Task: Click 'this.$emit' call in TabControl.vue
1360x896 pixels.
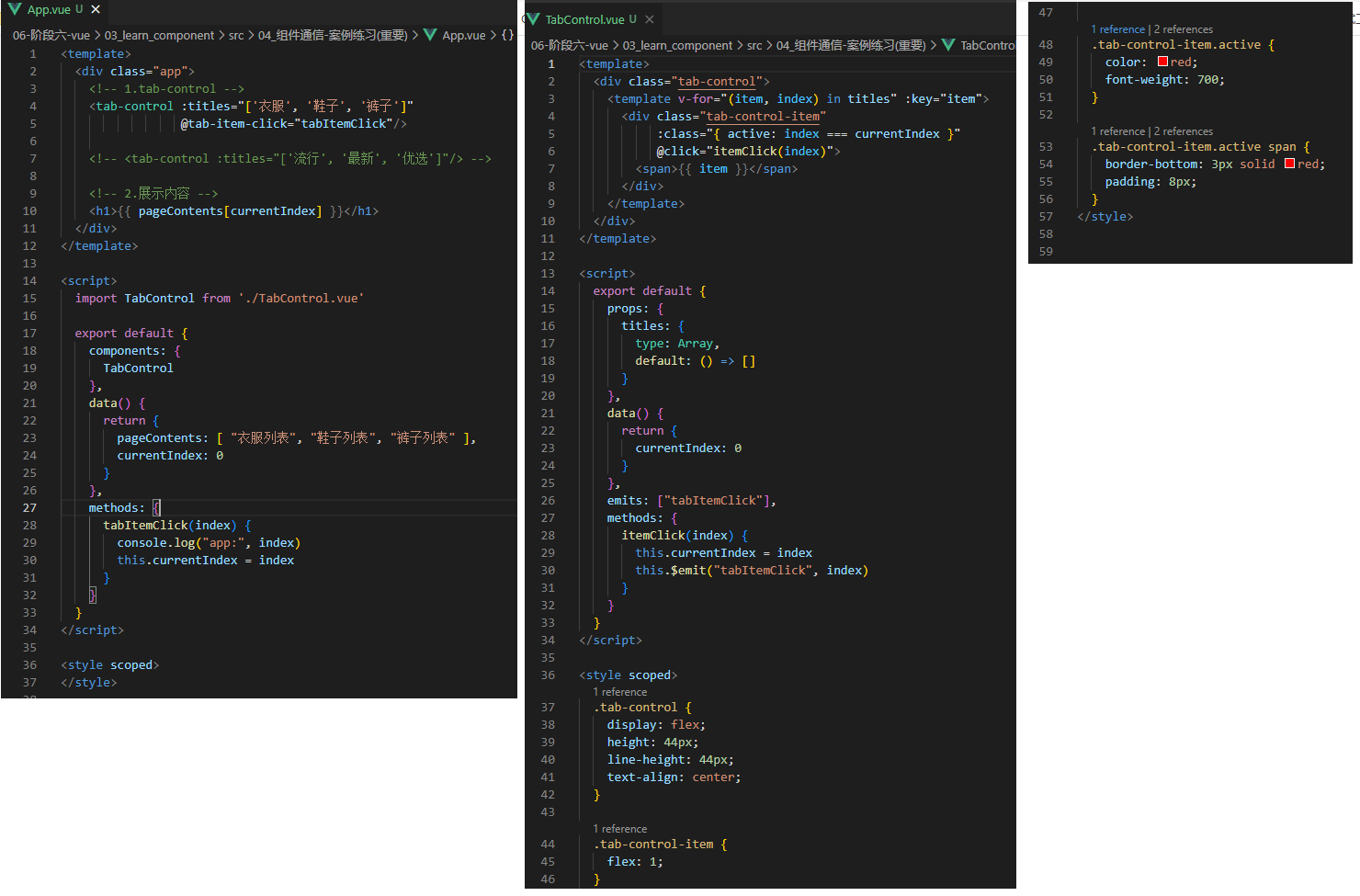Action: click(x=671, y=570)
